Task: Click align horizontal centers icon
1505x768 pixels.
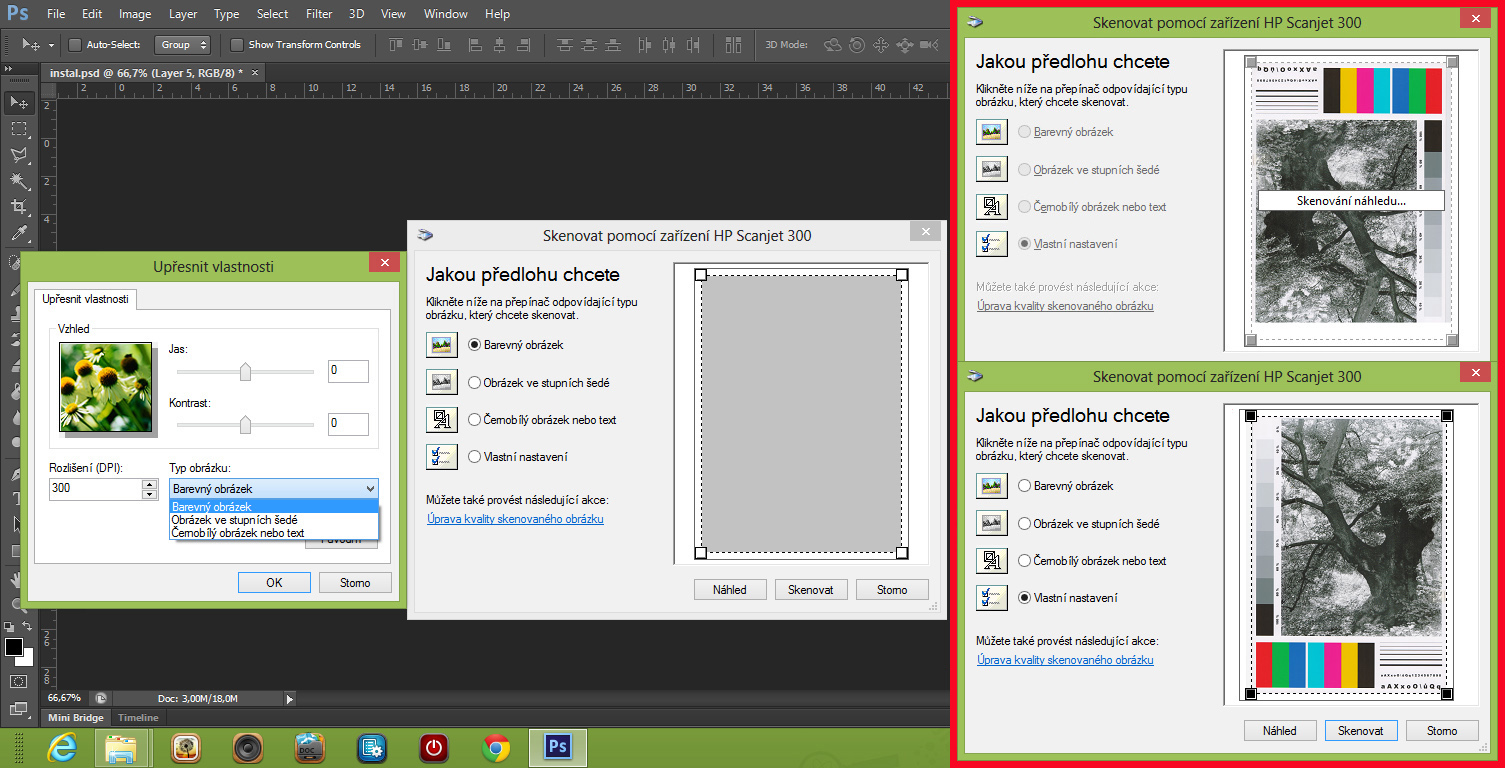Action: pos(499,44)
